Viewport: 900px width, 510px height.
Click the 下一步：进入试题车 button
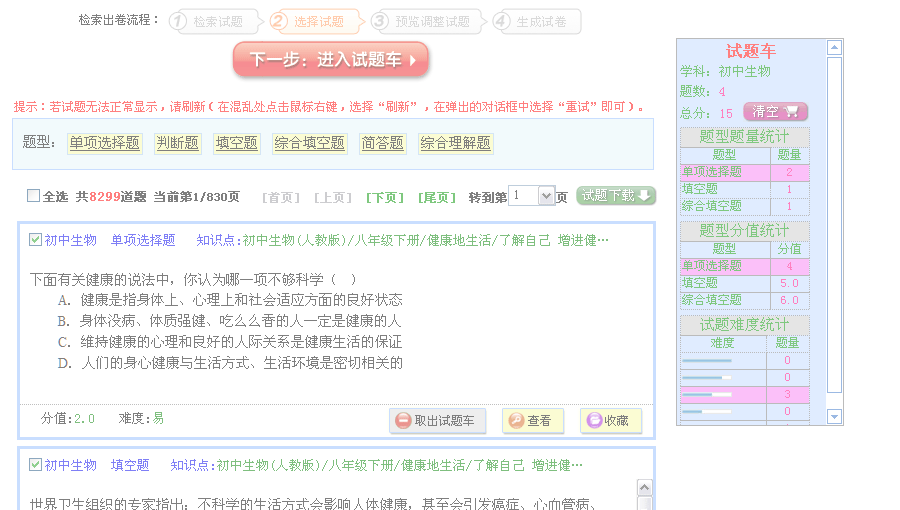pyautogui.click(x=331, y=60)
